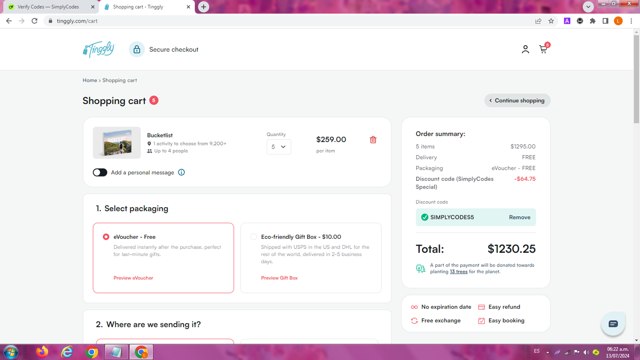Screen dimensions: 640x360
Task: Go back using the browser back arrow
Action: coord(9,21)
